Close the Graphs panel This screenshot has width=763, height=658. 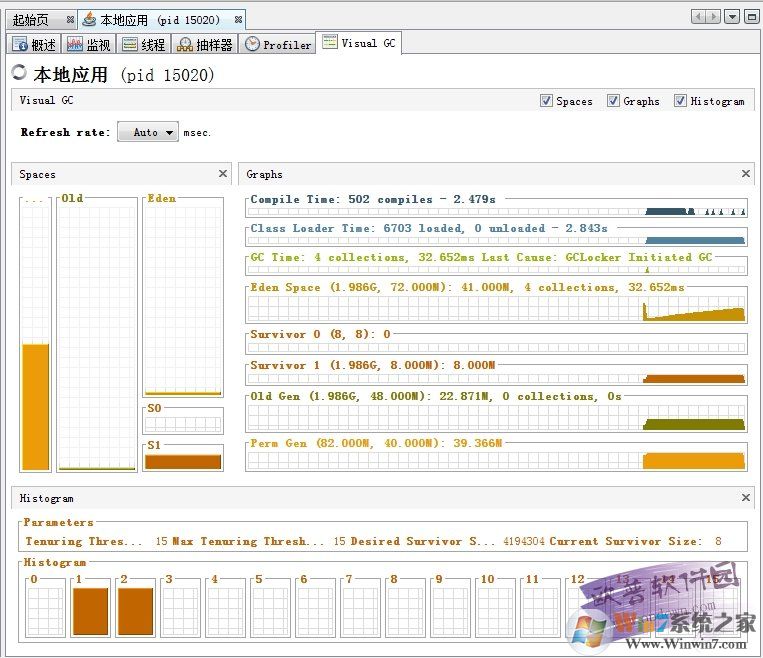[x=745, y=174]
